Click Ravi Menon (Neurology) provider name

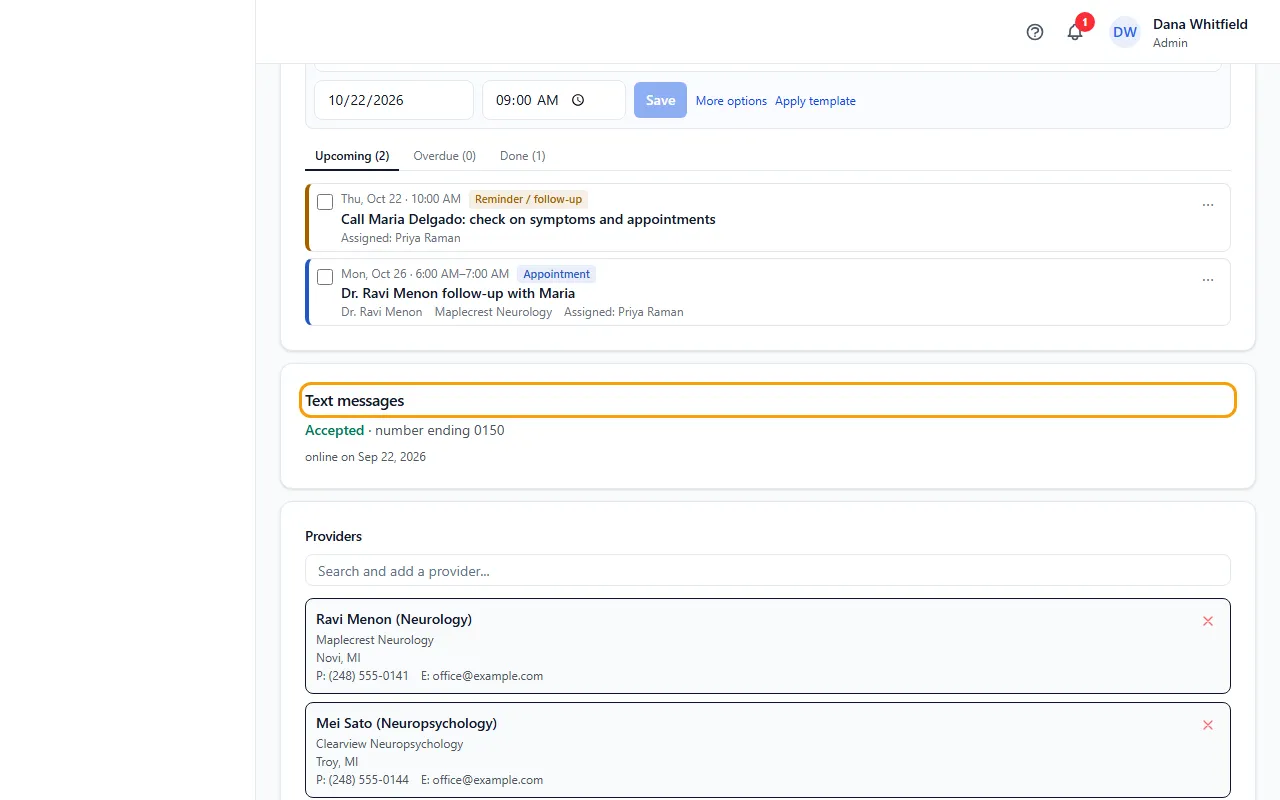394,619
